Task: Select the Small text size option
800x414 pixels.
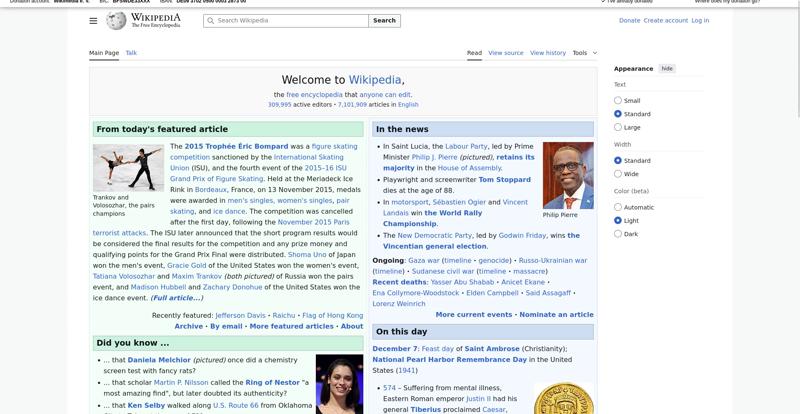Action: [618, 100]
